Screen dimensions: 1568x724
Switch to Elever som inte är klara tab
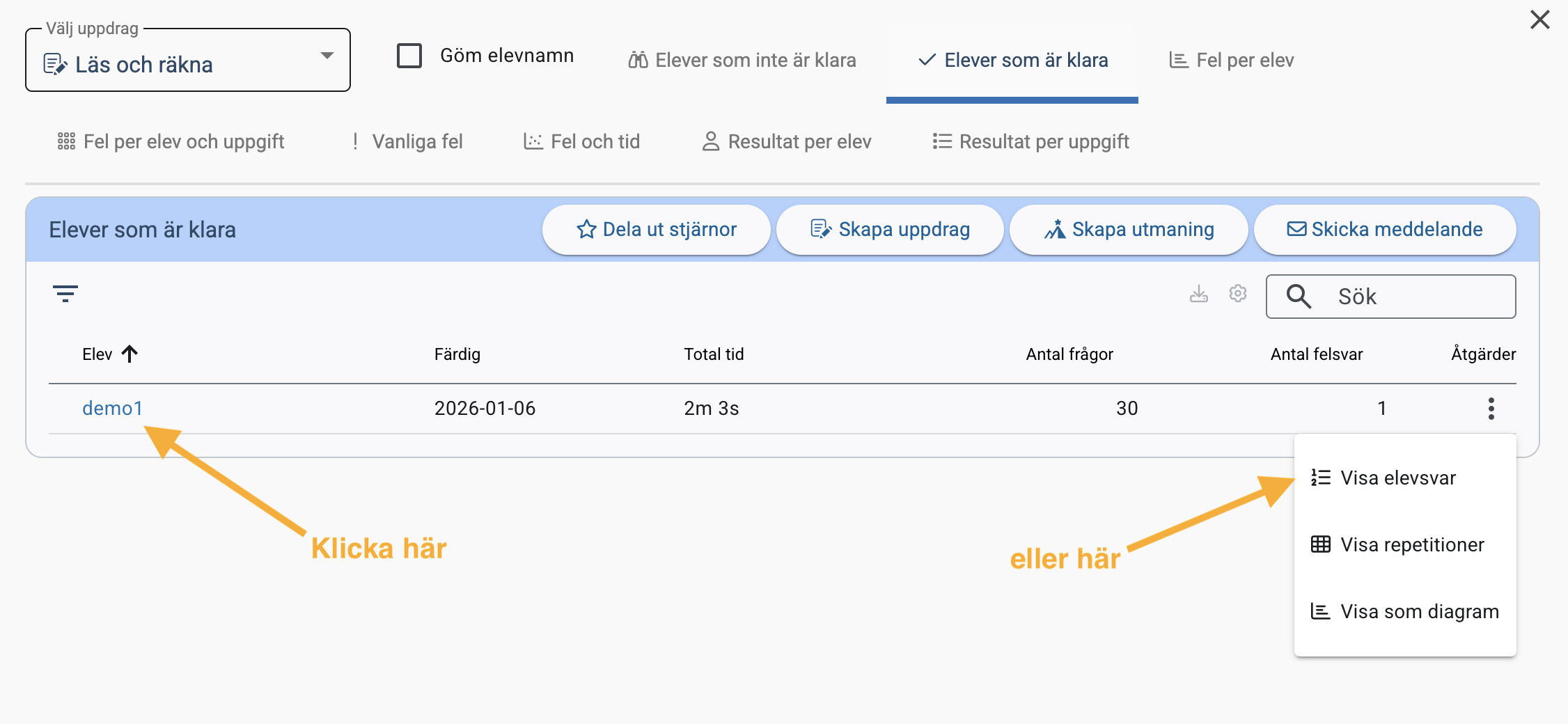742,61
